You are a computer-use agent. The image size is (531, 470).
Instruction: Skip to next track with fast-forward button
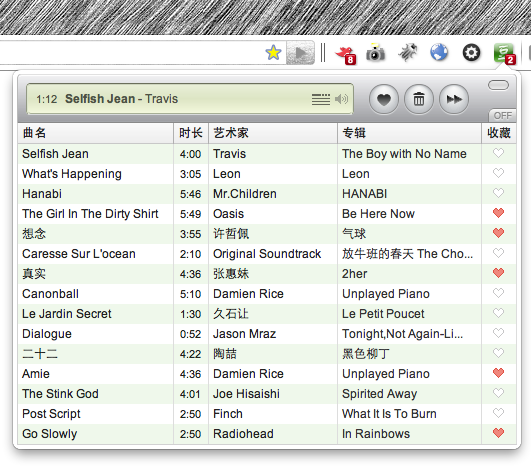454,99
